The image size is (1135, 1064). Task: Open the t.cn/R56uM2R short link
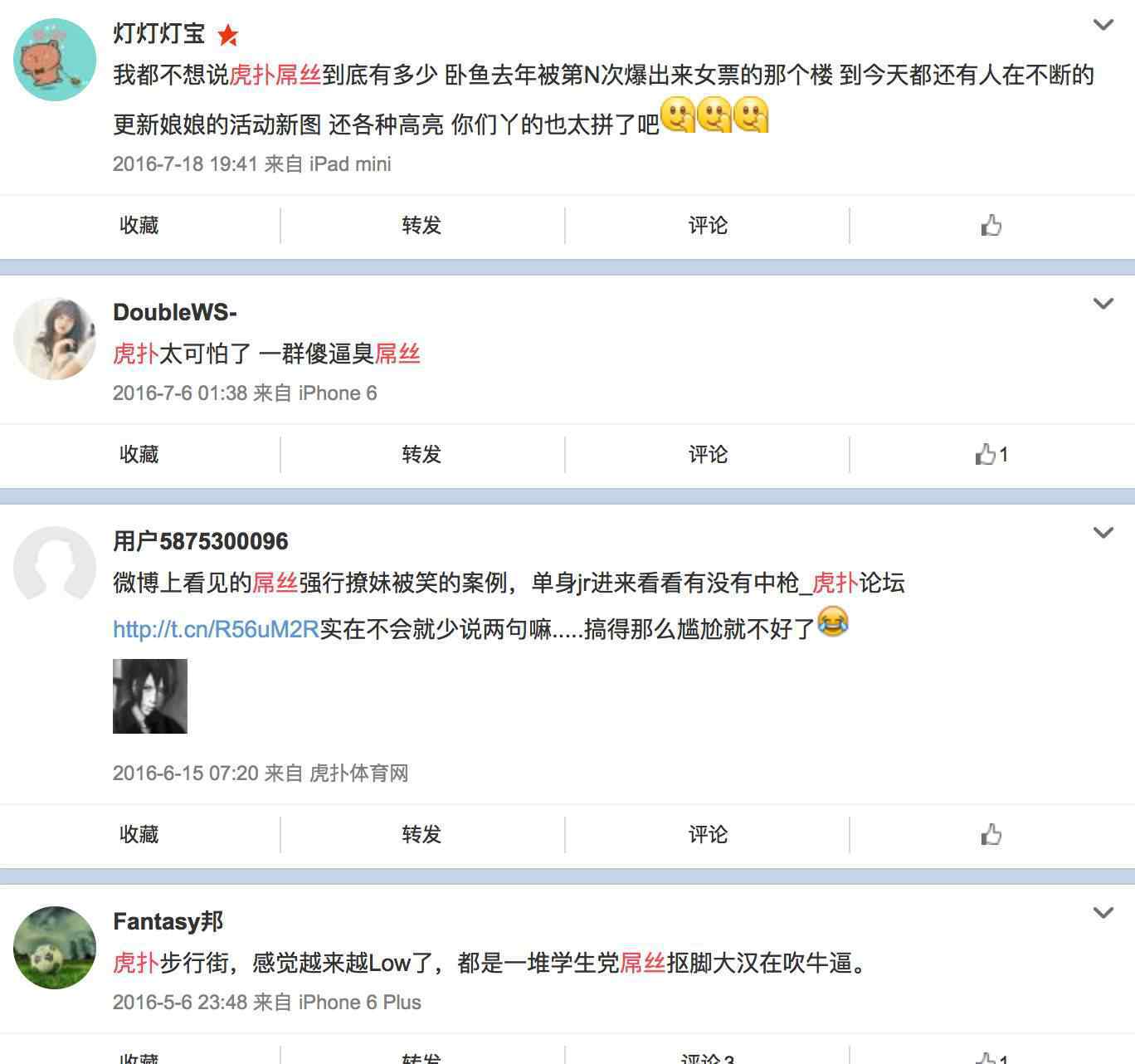click(216, 629)
